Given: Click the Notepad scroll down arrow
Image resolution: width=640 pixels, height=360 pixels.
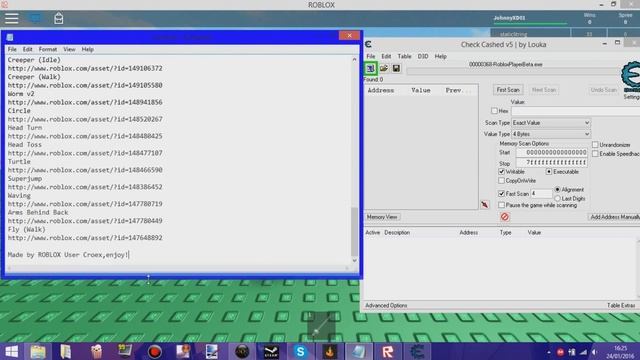Looking at the screenshot, I should click(x=354, y=260).
